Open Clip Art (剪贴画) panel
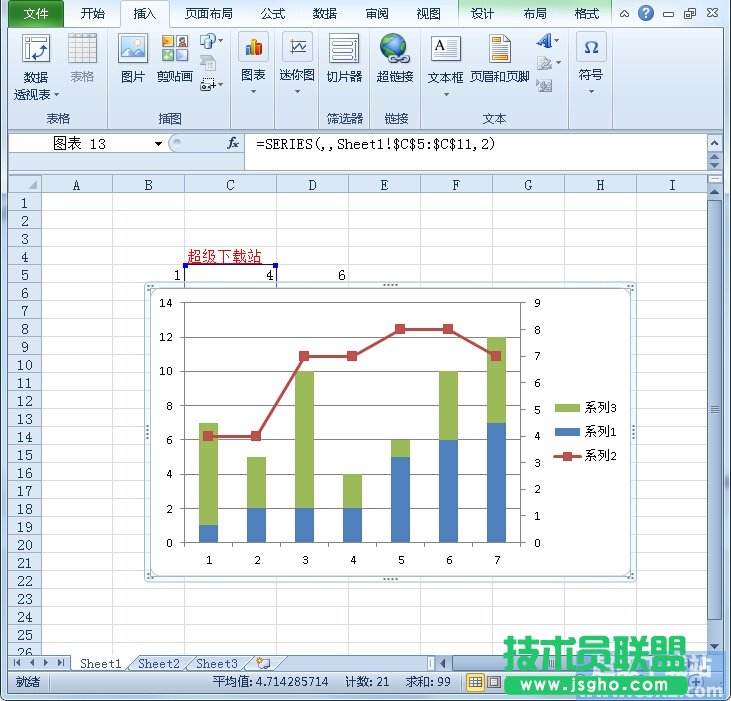This screenshot has height=701, width=731. coord(174,60)
